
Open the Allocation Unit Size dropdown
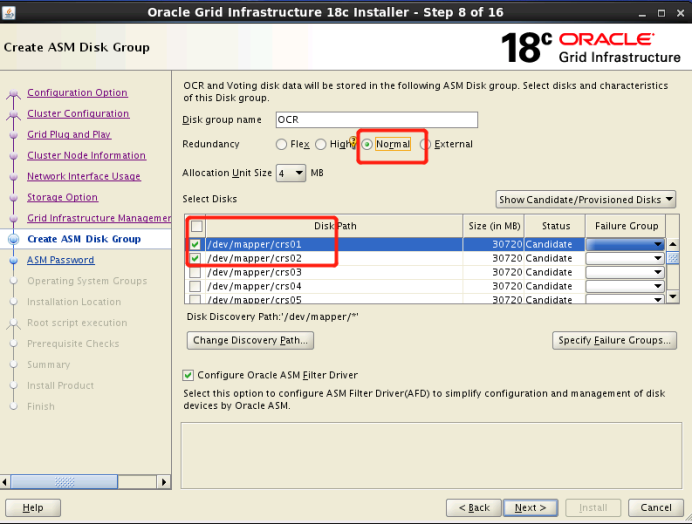click(x=291, y=173)
